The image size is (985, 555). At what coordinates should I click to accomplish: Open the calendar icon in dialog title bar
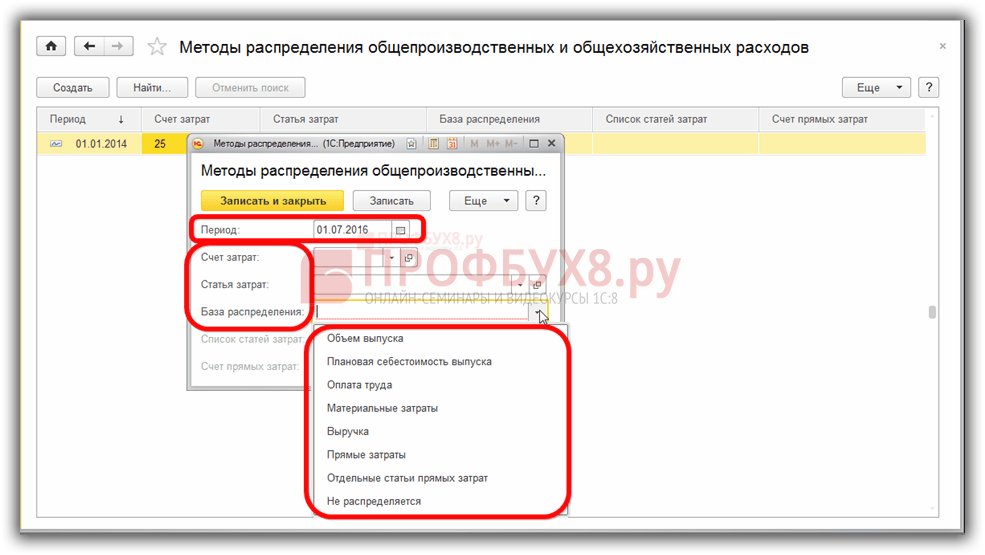[452, 144]
